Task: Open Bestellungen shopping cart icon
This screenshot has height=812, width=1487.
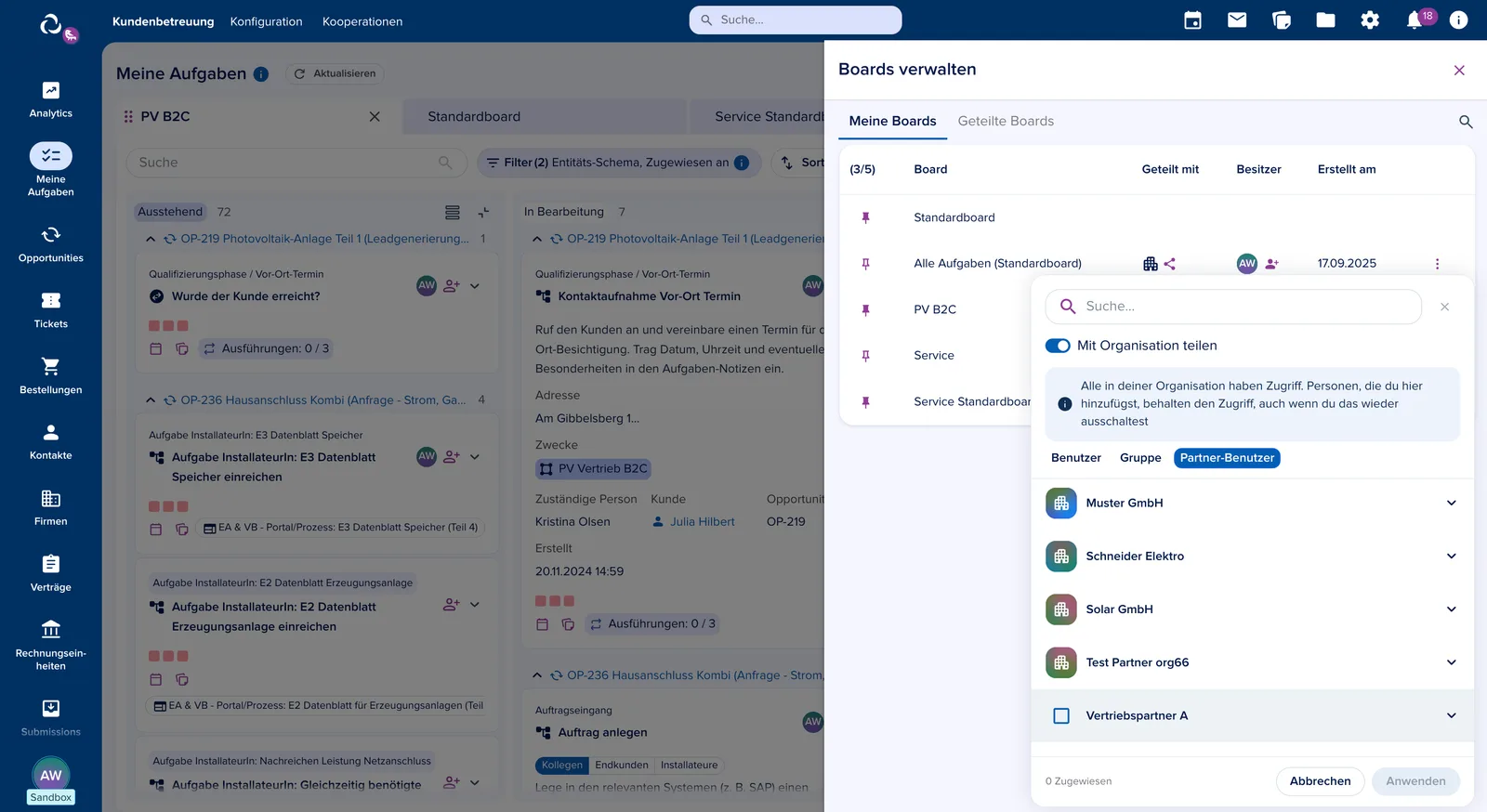Action: click(50, 366)
